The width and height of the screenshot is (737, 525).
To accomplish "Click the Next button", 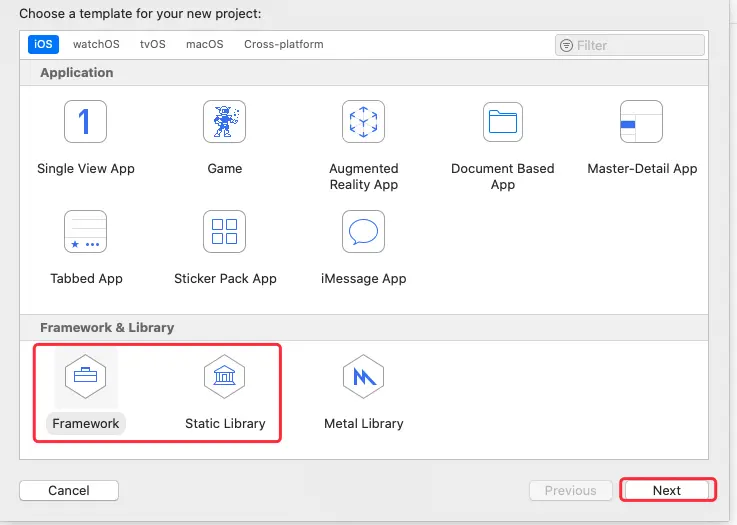I will pos(667,490).
